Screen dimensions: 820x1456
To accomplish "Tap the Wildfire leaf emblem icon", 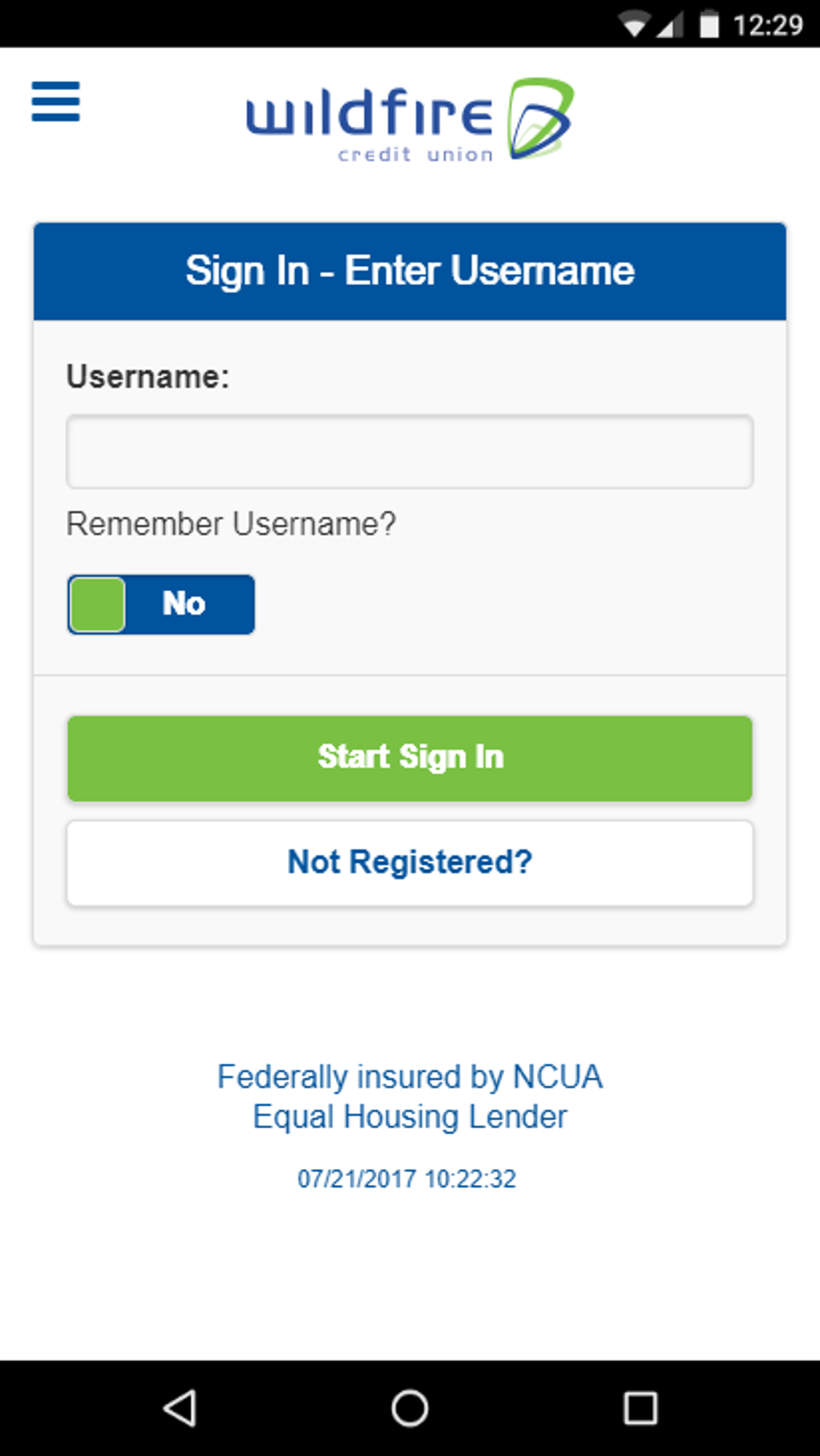I will (x=539, y=118).
